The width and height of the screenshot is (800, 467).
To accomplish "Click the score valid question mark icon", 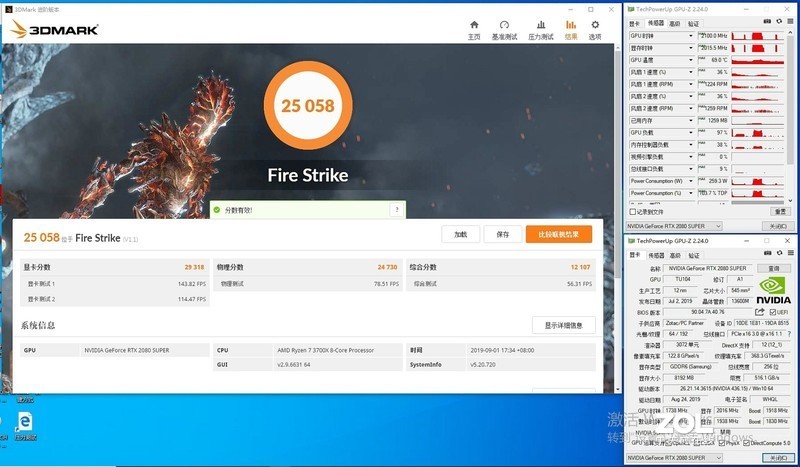I will pos(397,210).
